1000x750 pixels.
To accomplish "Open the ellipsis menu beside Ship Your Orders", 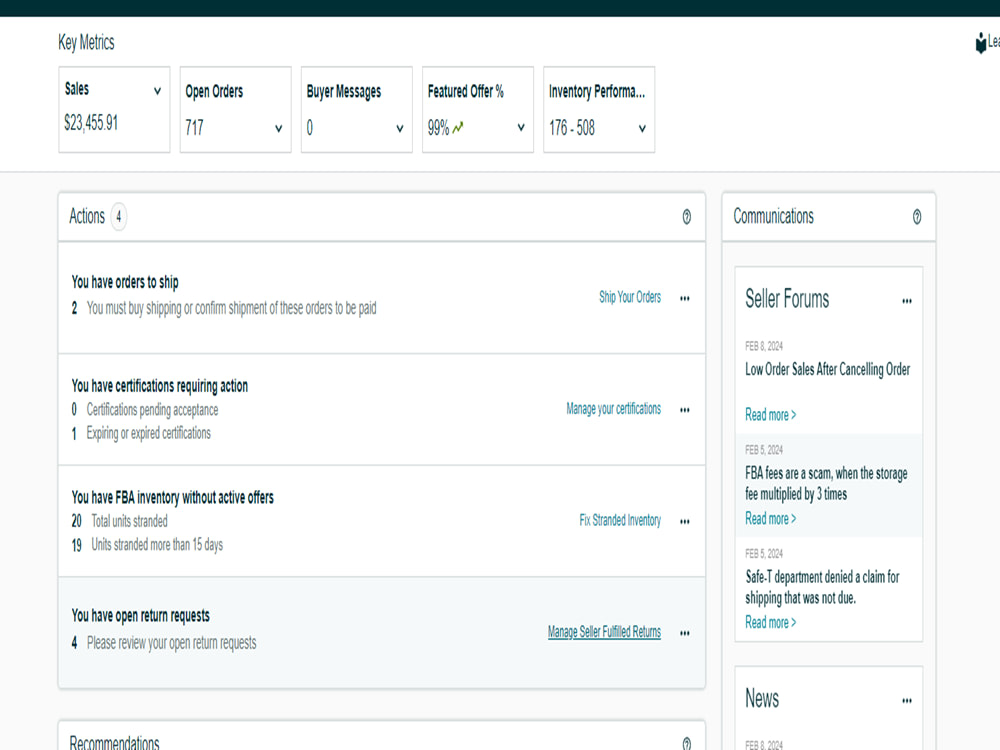I will [684, 297].
